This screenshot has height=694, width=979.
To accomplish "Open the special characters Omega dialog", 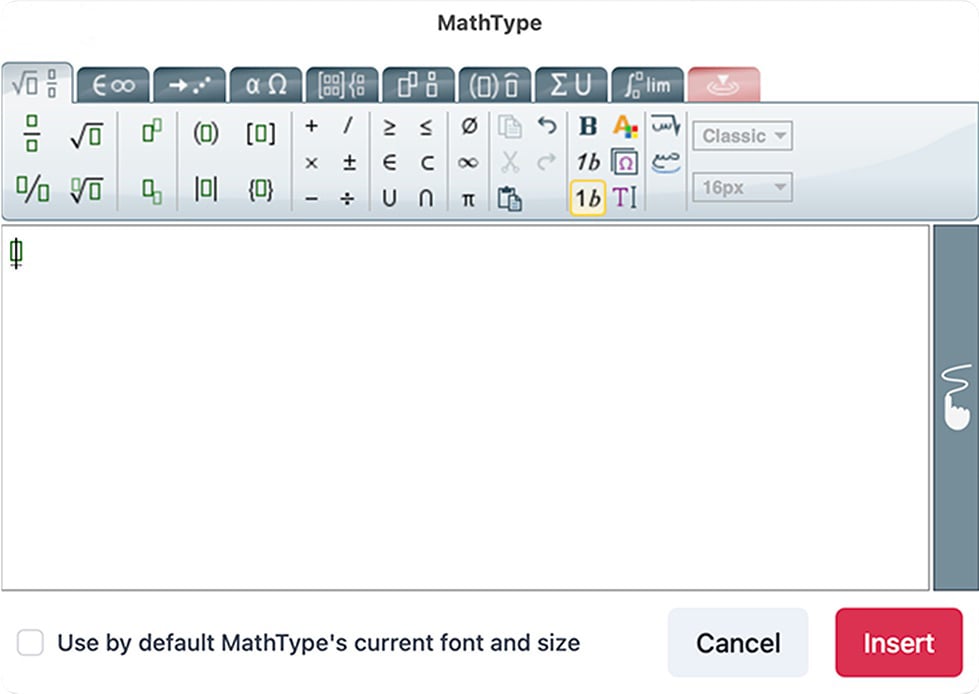I will [x=624, y=162].
